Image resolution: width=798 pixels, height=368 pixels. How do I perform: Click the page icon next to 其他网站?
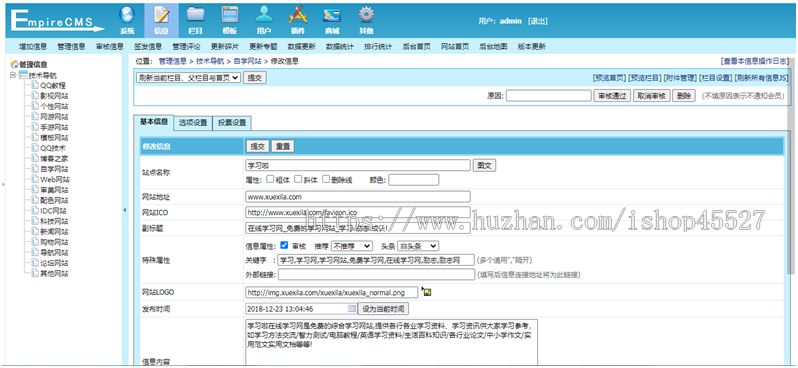tap(35, 273)
